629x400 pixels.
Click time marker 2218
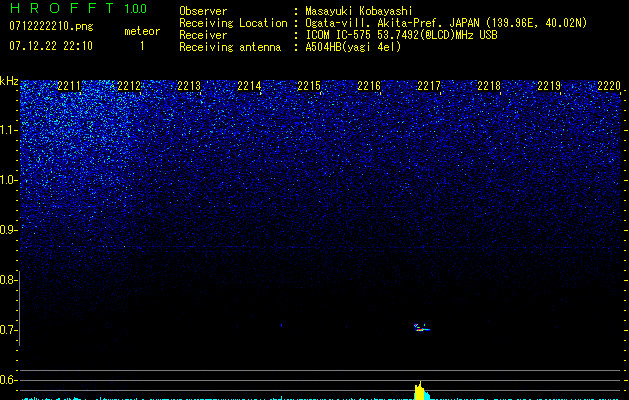489,86
